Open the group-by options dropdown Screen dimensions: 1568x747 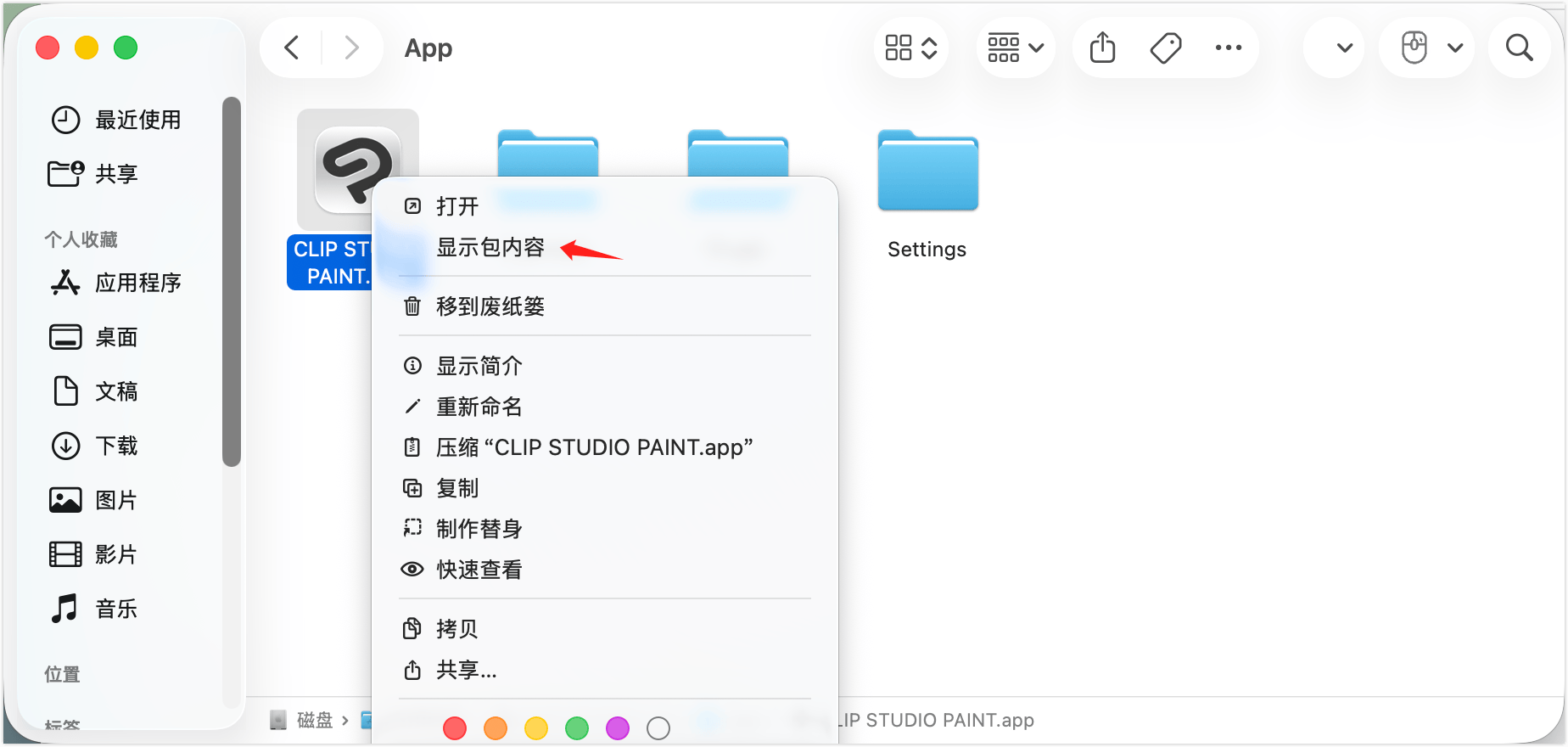[1016, 48]
